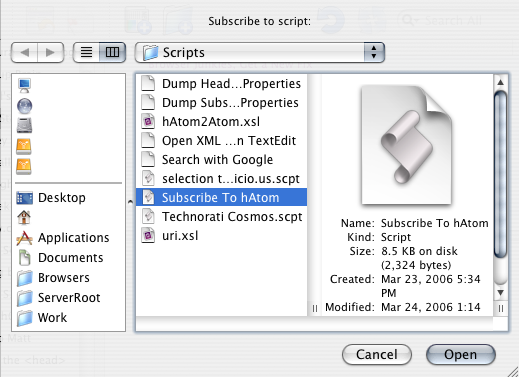The image size is (519, 377).
Task: Go back with the left arrow button
Action: (x=24, y=52)
